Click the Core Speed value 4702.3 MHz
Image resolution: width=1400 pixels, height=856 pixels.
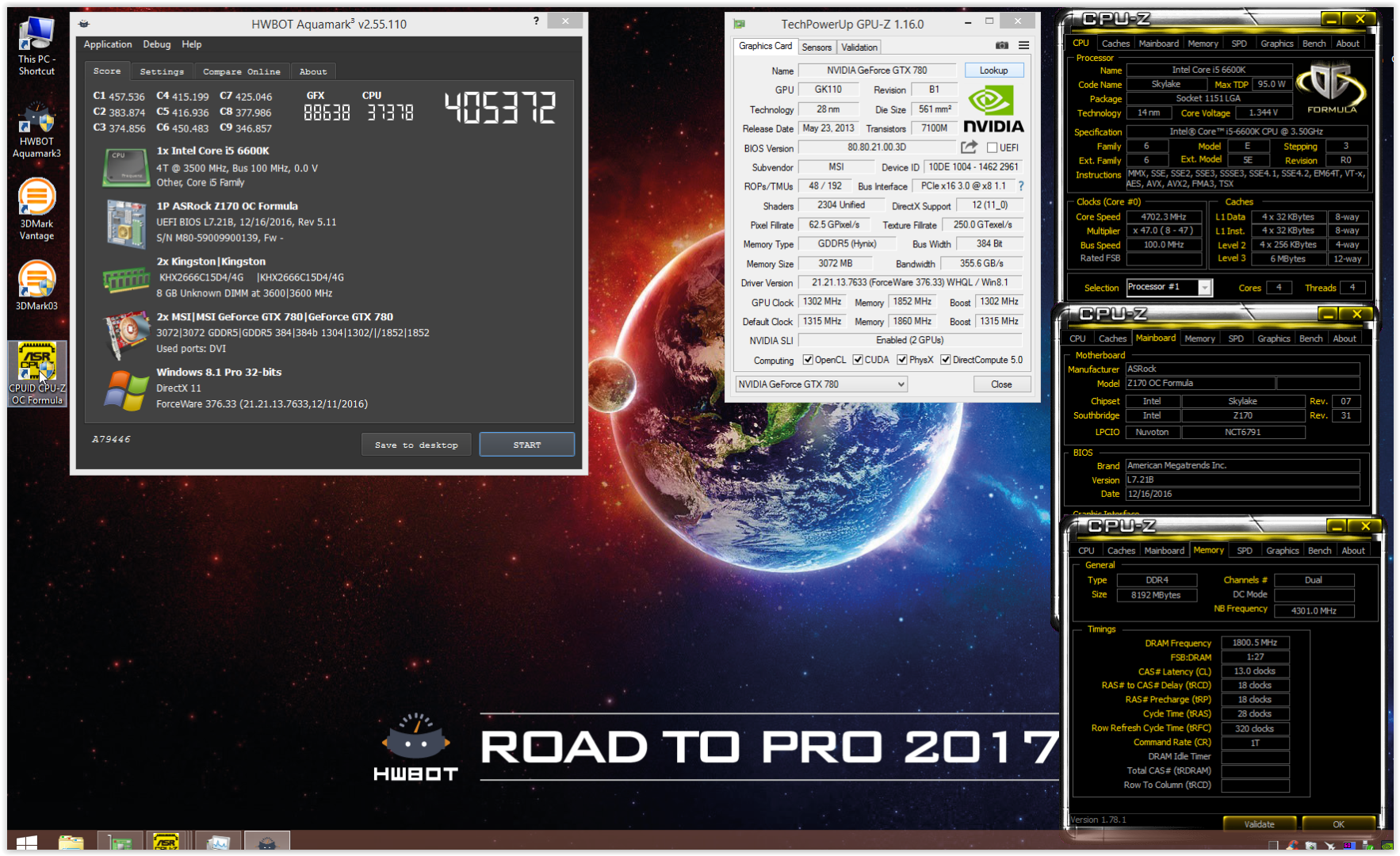pyautogui.click(x=1164, y=217)
